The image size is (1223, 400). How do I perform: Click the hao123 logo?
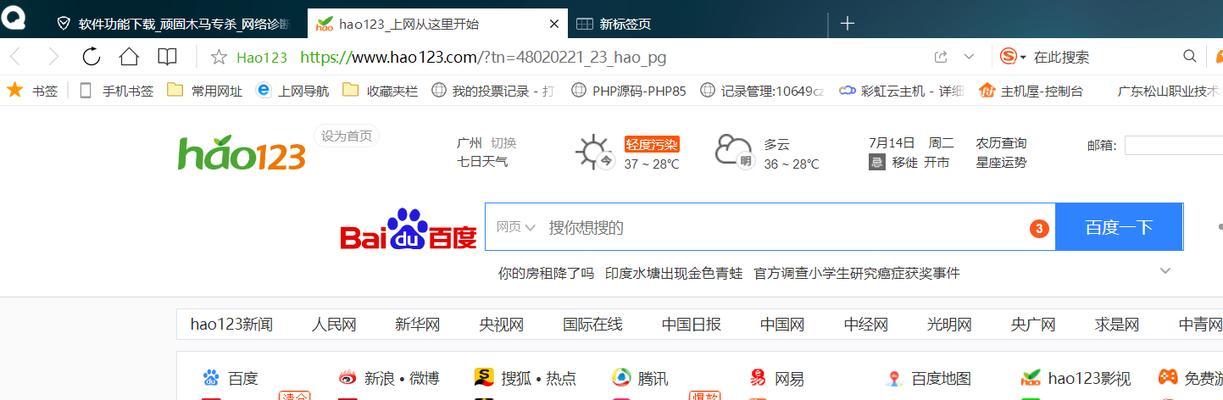pyautogui.click(x=241, y=152)
